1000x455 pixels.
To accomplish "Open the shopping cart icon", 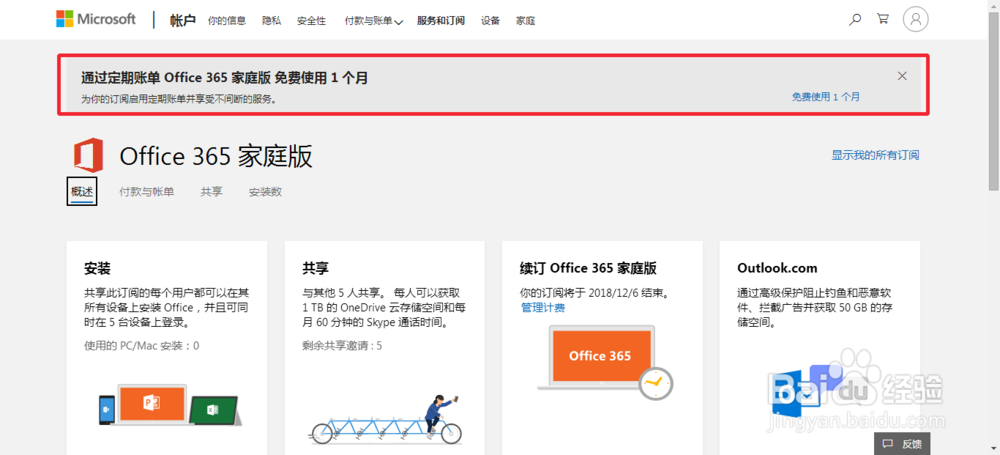I will click(x=883, y=19).
